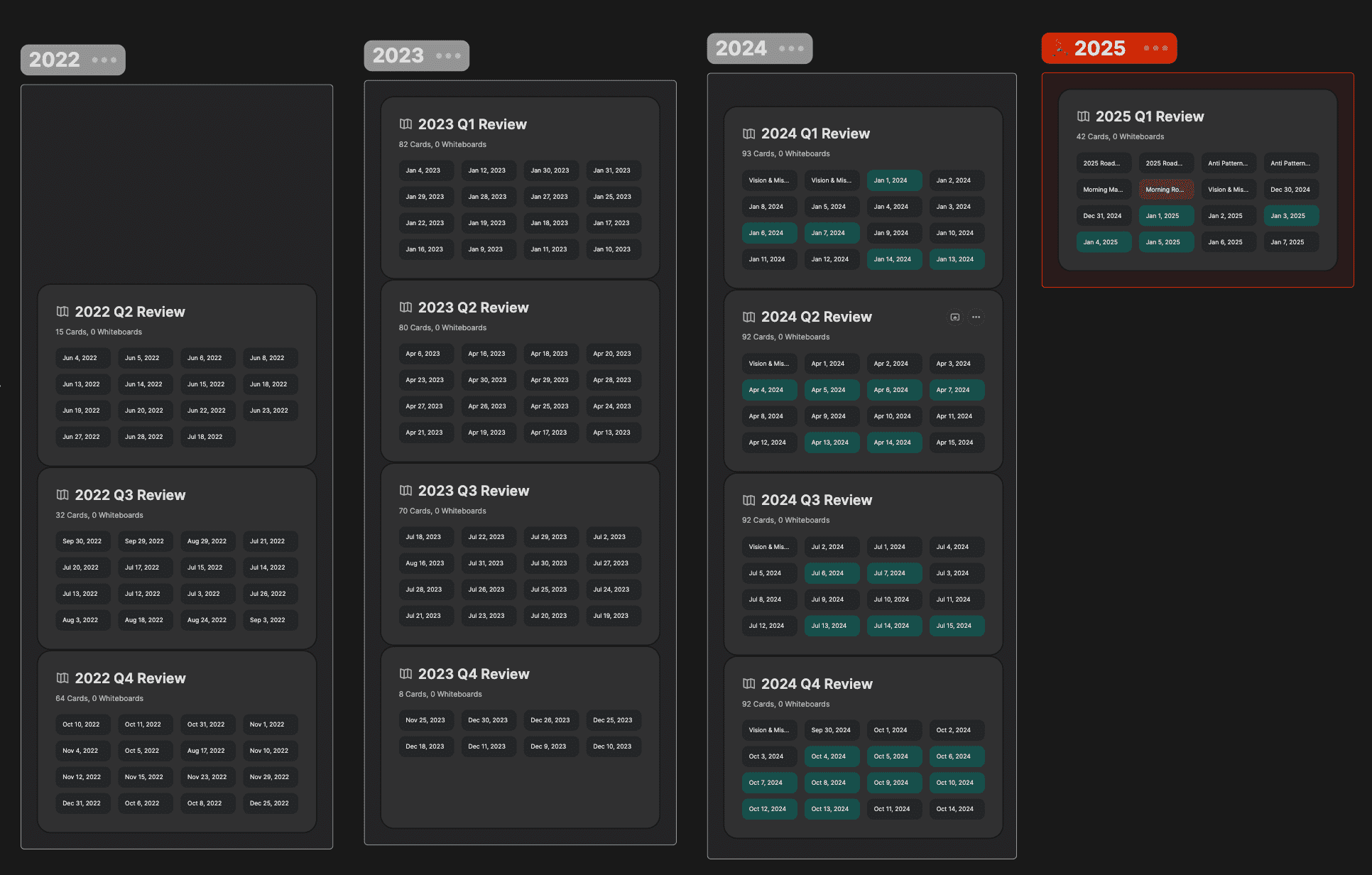The width and height of the screenshot is (1372, 875).
Task: Open the more-options icon on 2024 Q2 Review
Action: pyautogui.click(x=976, y=317)
